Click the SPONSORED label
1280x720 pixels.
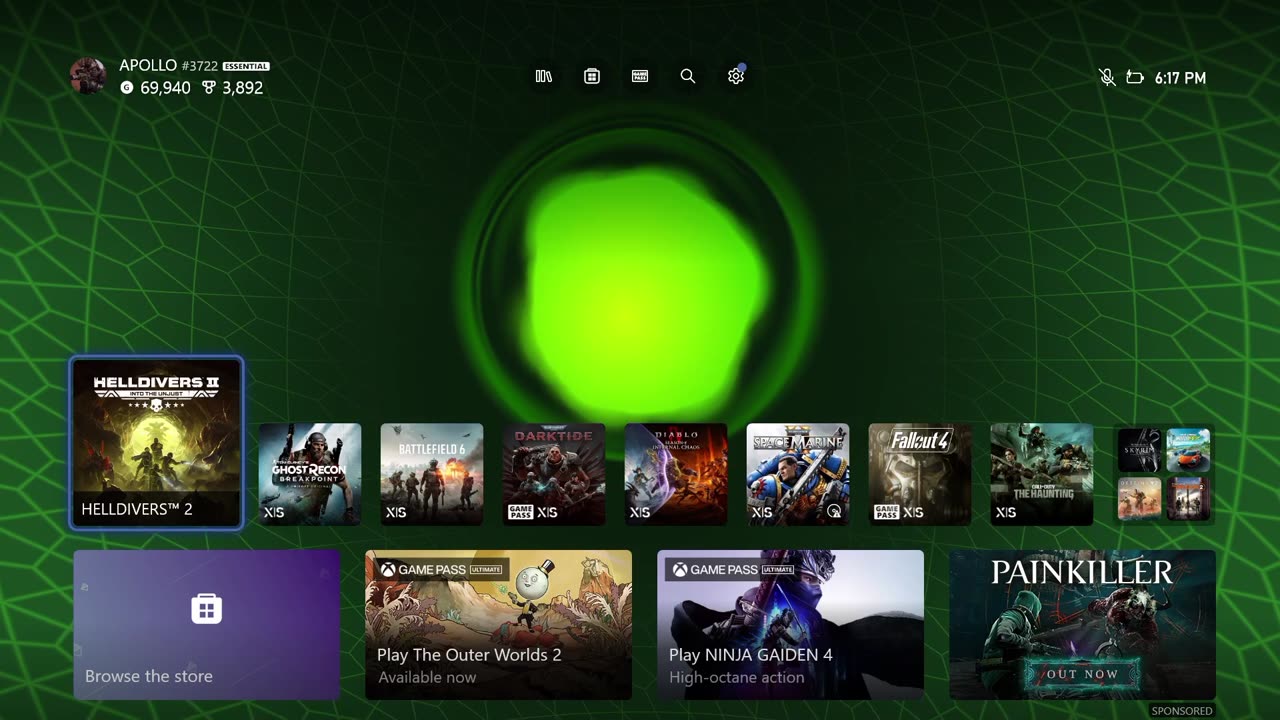point(1182,711)
